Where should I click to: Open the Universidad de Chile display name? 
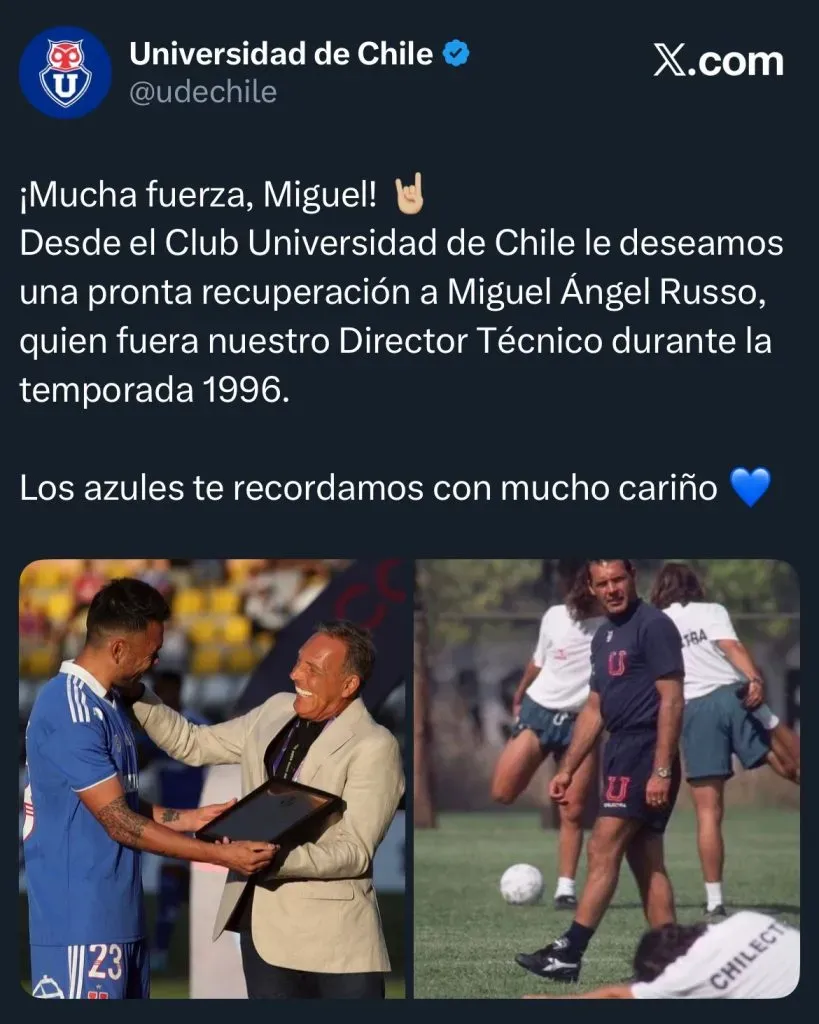[x=281, y=54]
